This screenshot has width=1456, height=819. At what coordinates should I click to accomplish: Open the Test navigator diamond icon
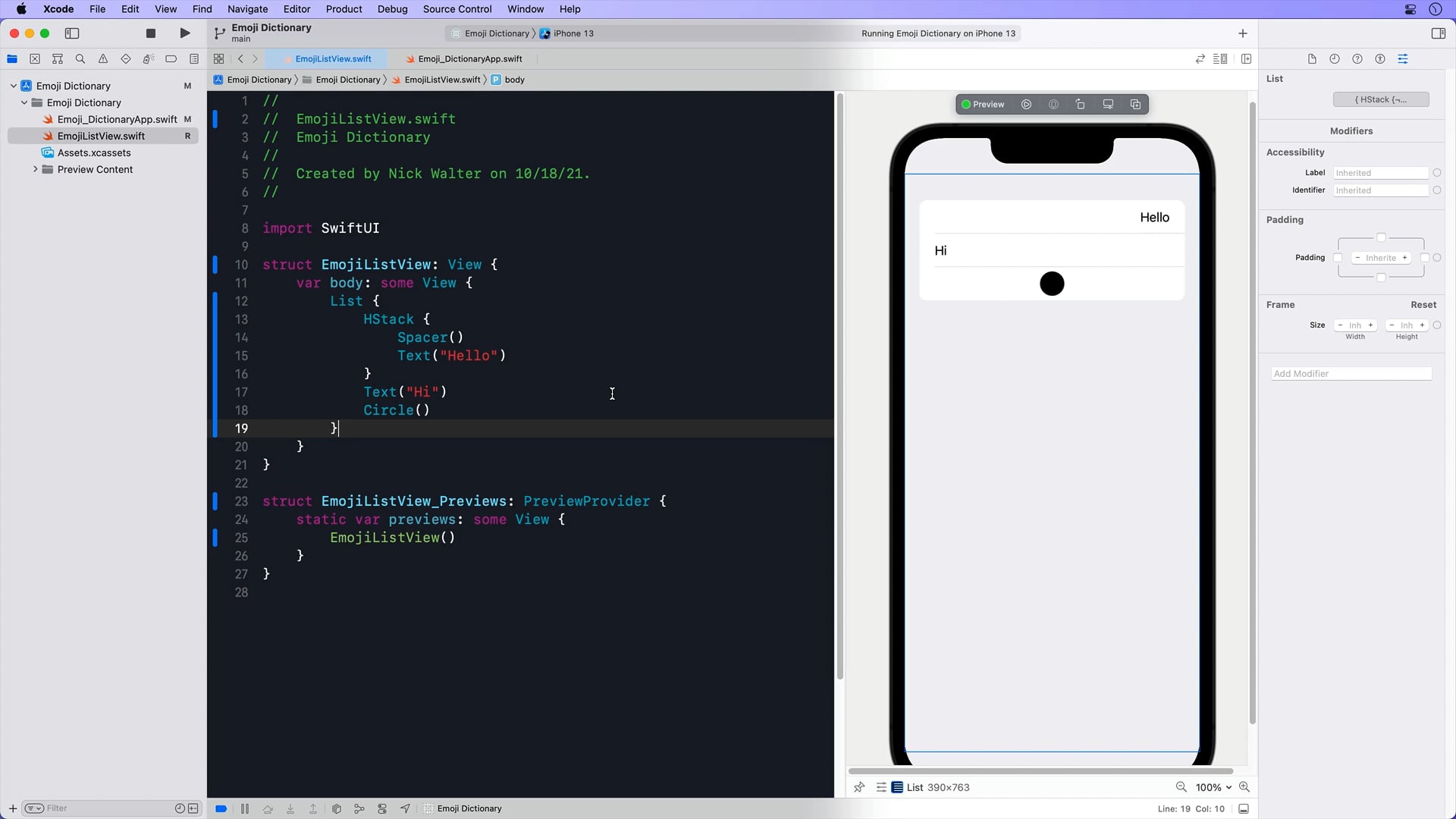tap(126, 59)
